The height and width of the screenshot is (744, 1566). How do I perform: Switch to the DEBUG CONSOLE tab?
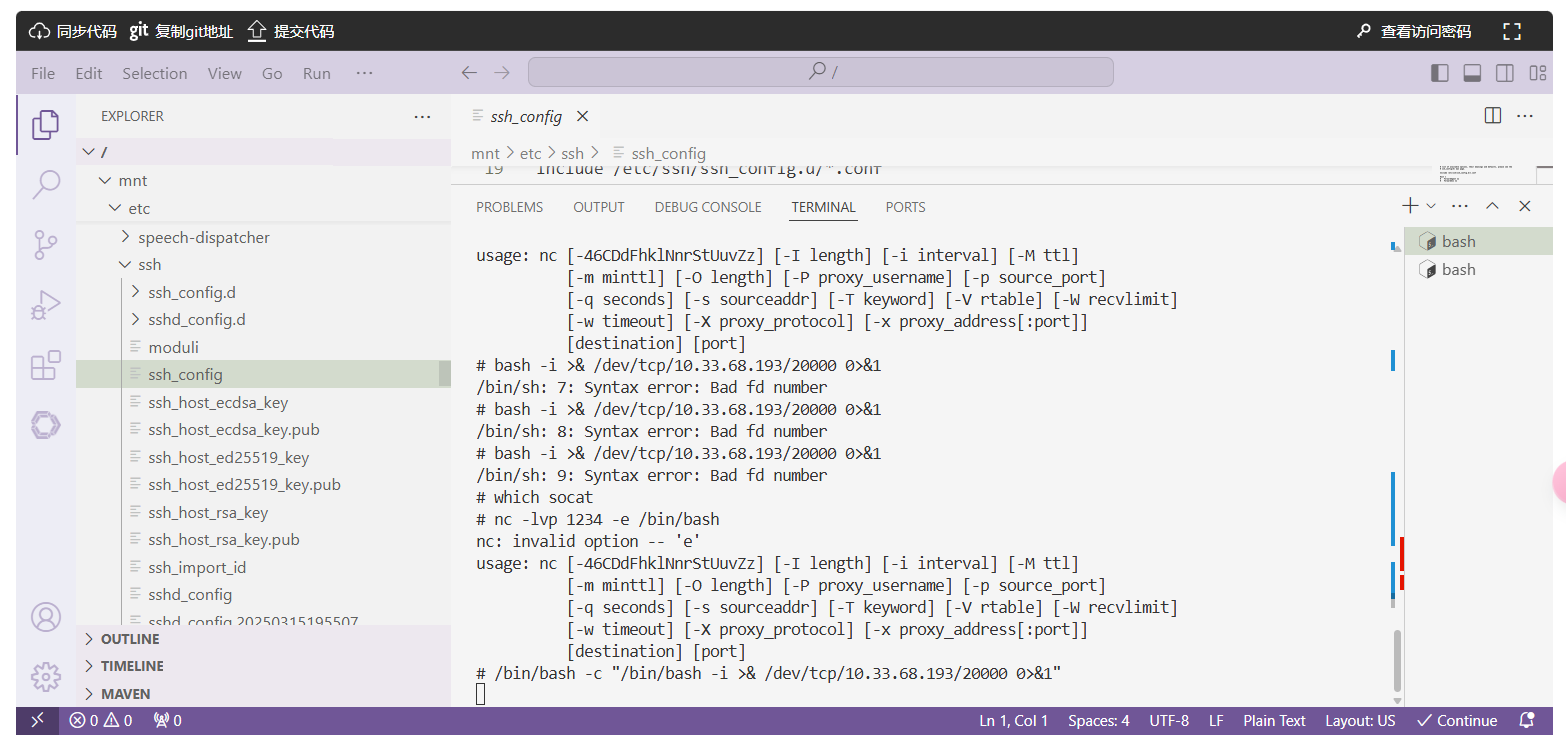[708, 207]
